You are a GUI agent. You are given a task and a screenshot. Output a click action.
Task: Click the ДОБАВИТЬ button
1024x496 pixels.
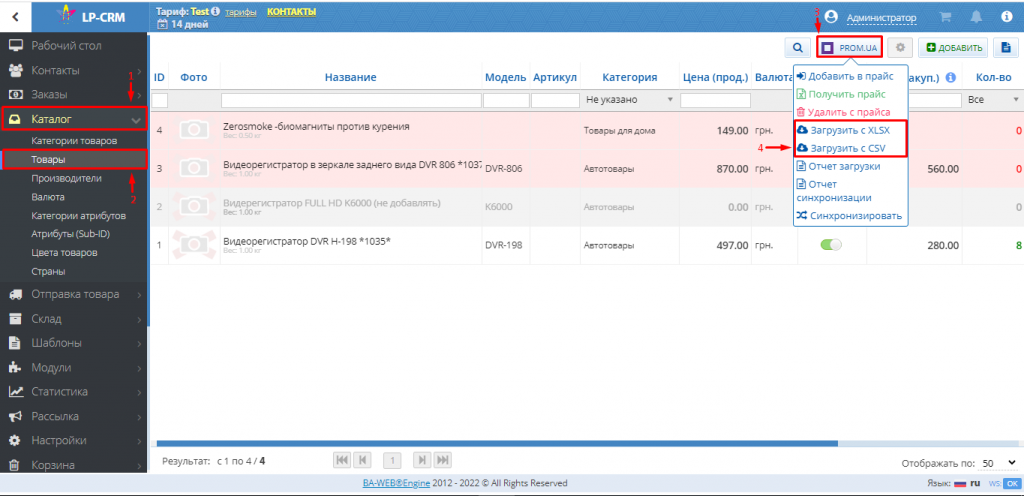click(953, 48)
